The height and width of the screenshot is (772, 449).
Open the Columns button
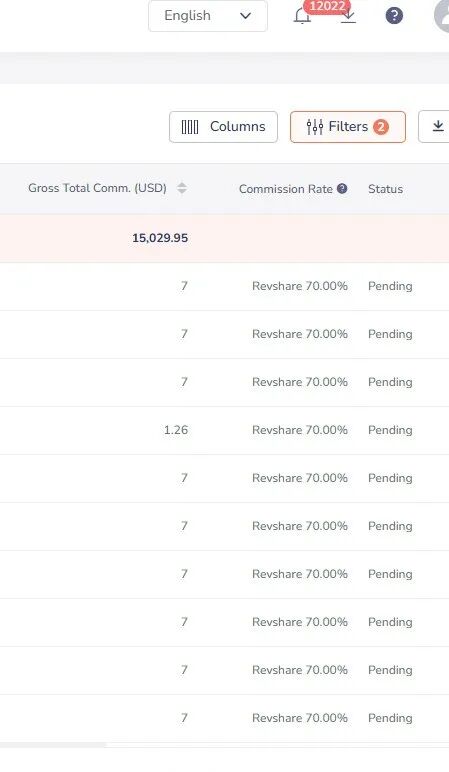224,127
